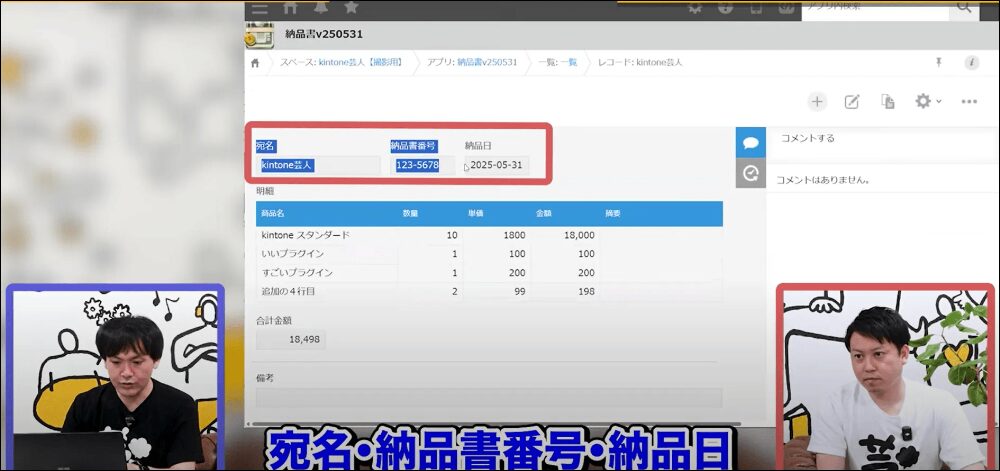Show the change history panel icon
This screenshot has height=471, width=1000.
click(751, 173)
